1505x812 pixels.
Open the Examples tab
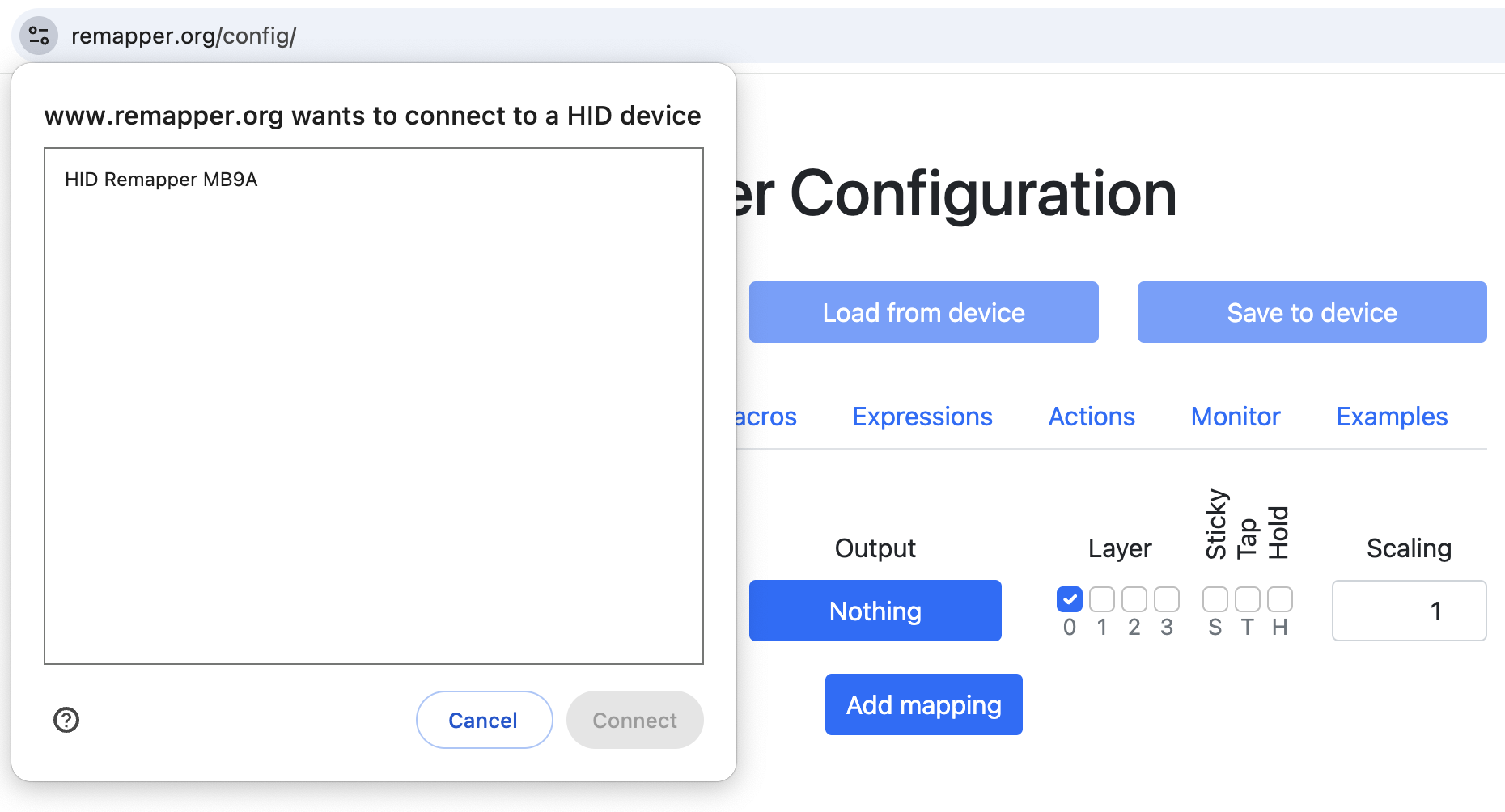point(1392,417)
